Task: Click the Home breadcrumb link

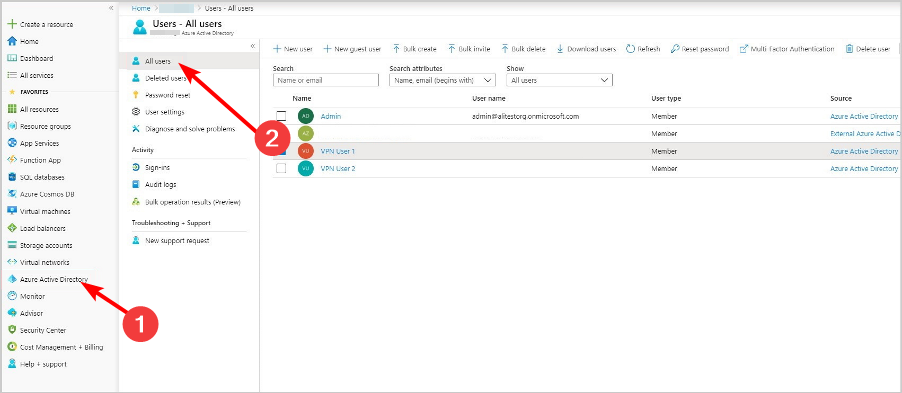Action: click(141, 9)
